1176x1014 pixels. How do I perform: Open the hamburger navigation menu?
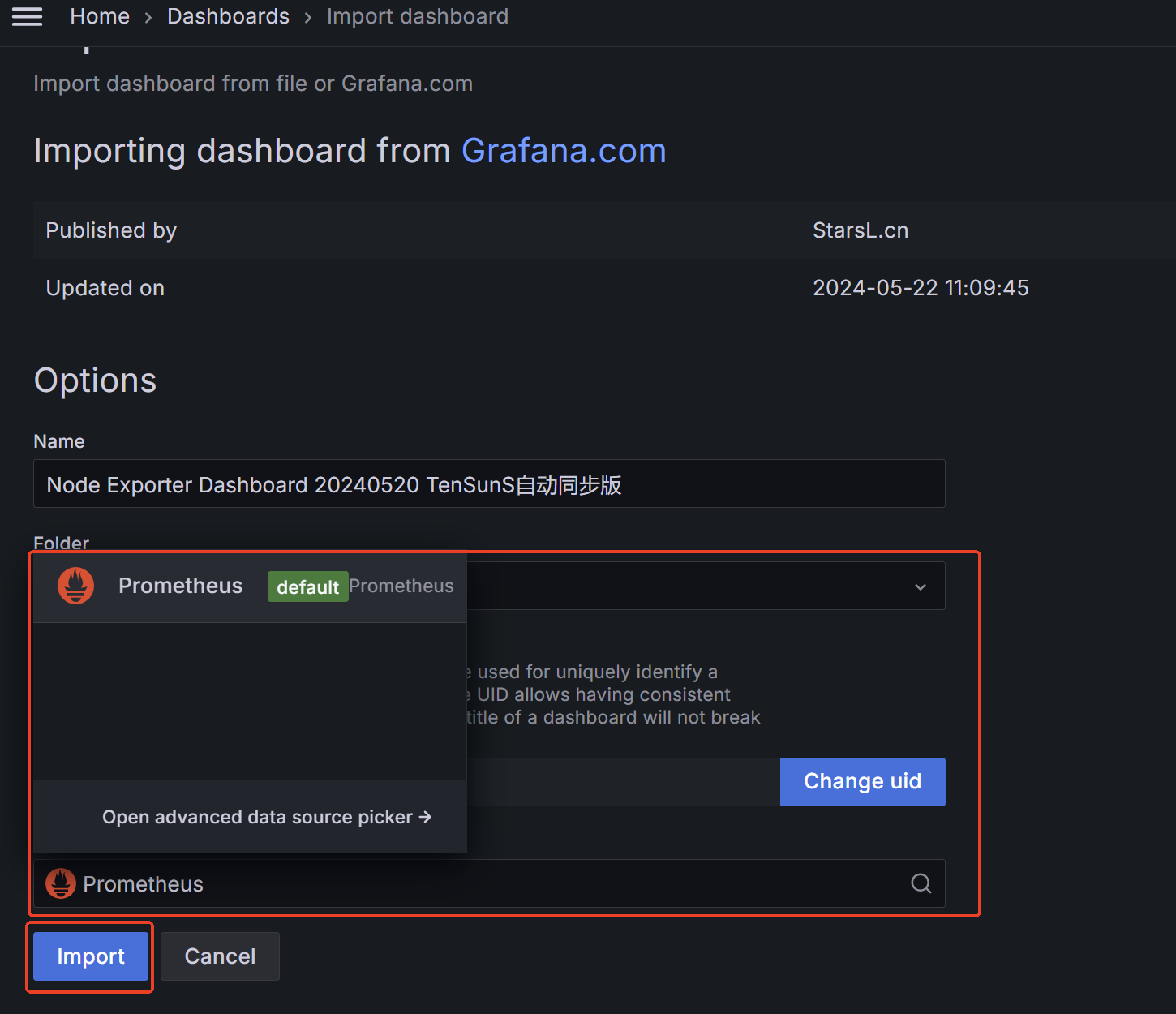tap(27, 16)
